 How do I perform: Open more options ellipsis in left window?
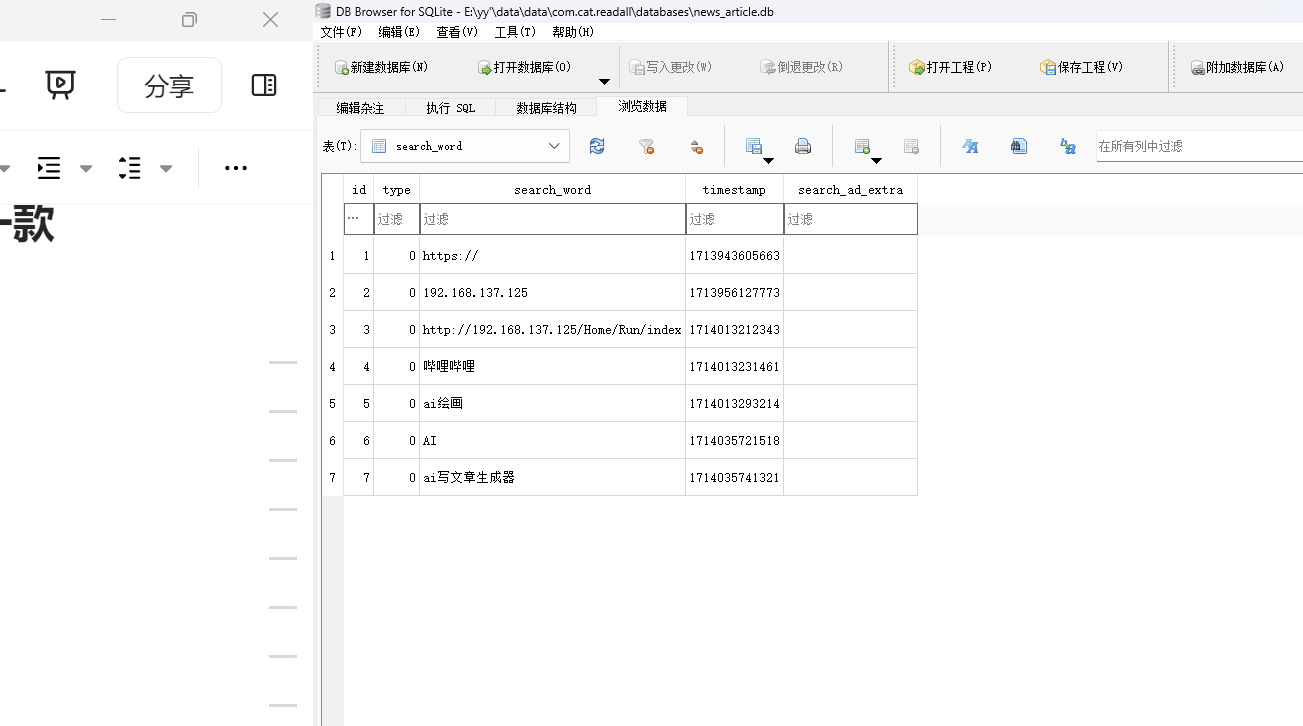[x=236, y=168]
